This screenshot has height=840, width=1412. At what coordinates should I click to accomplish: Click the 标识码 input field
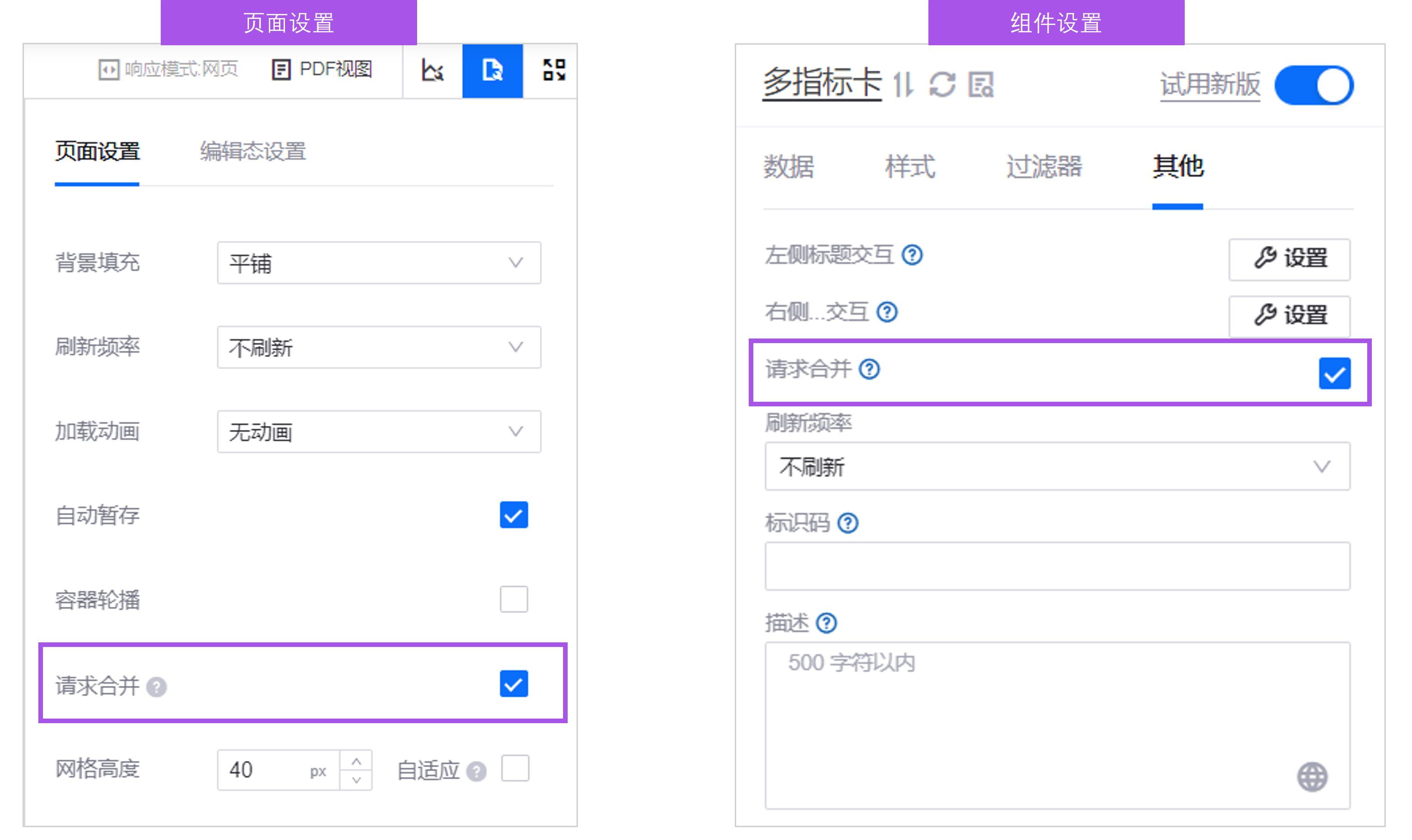tap(1057, 566)
